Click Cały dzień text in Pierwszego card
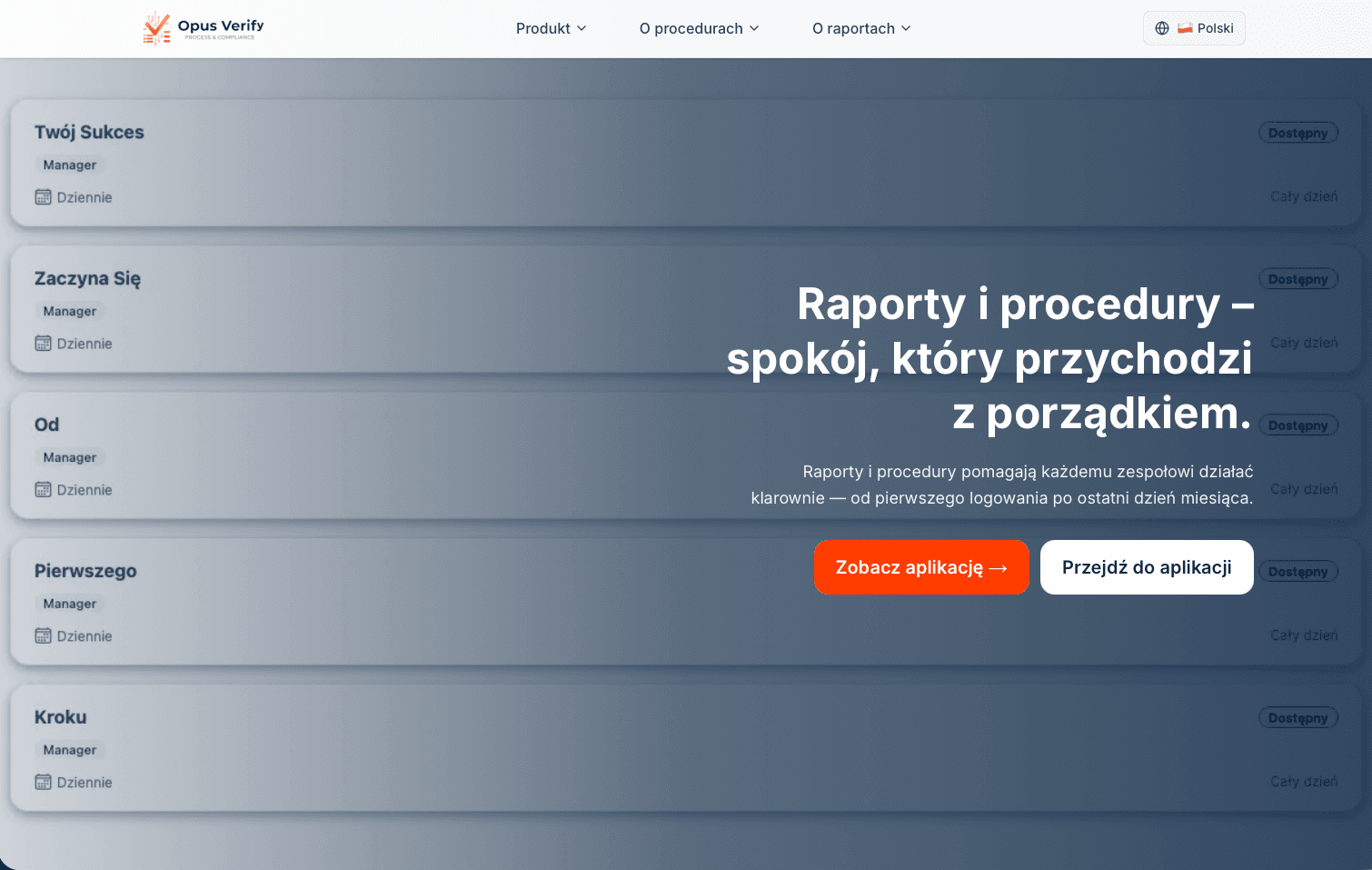 click(x=1304, y=635)
